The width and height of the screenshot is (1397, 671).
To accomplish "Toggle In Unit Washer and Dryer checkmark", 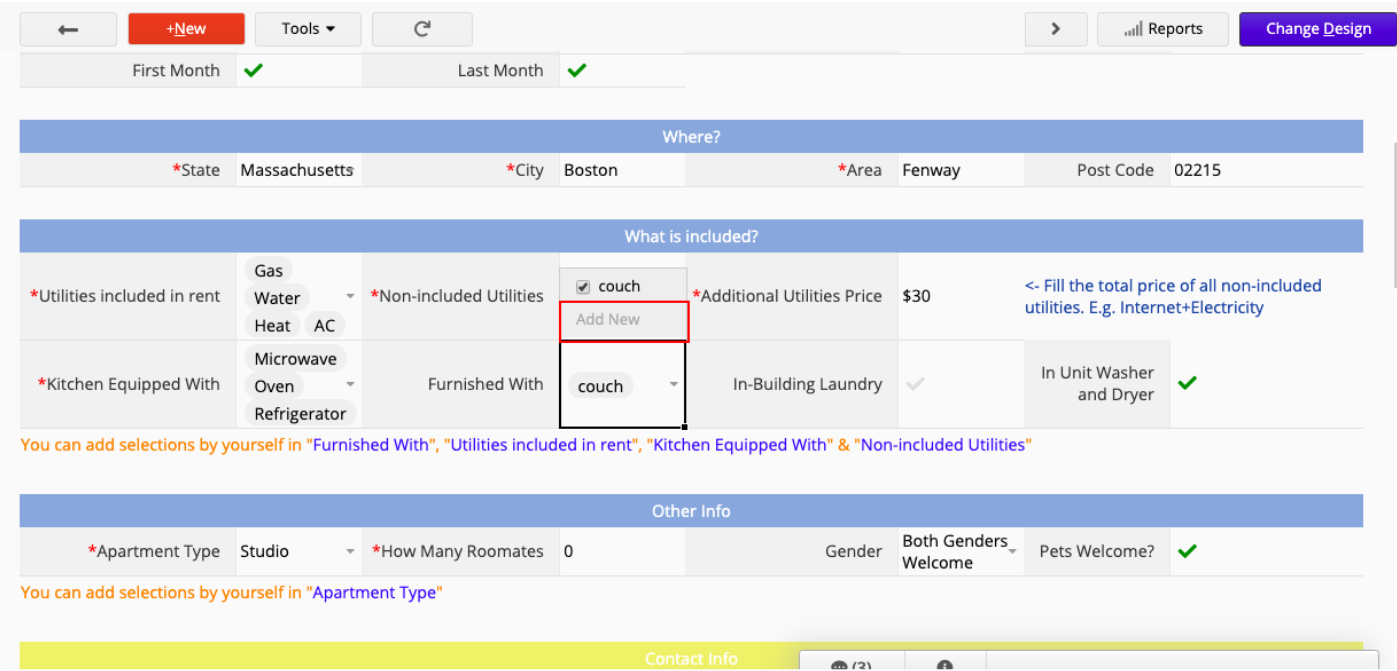I will click(x=1187, y=383).
